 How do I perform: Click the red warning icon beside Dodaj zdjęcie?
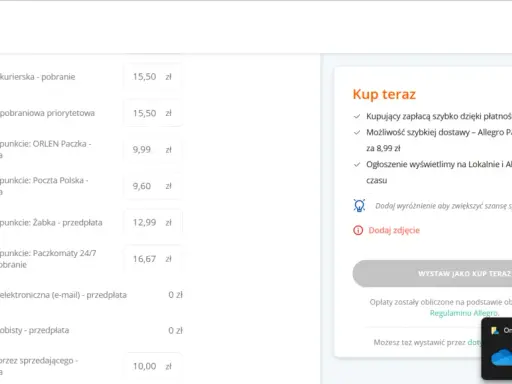pos(358,230)
